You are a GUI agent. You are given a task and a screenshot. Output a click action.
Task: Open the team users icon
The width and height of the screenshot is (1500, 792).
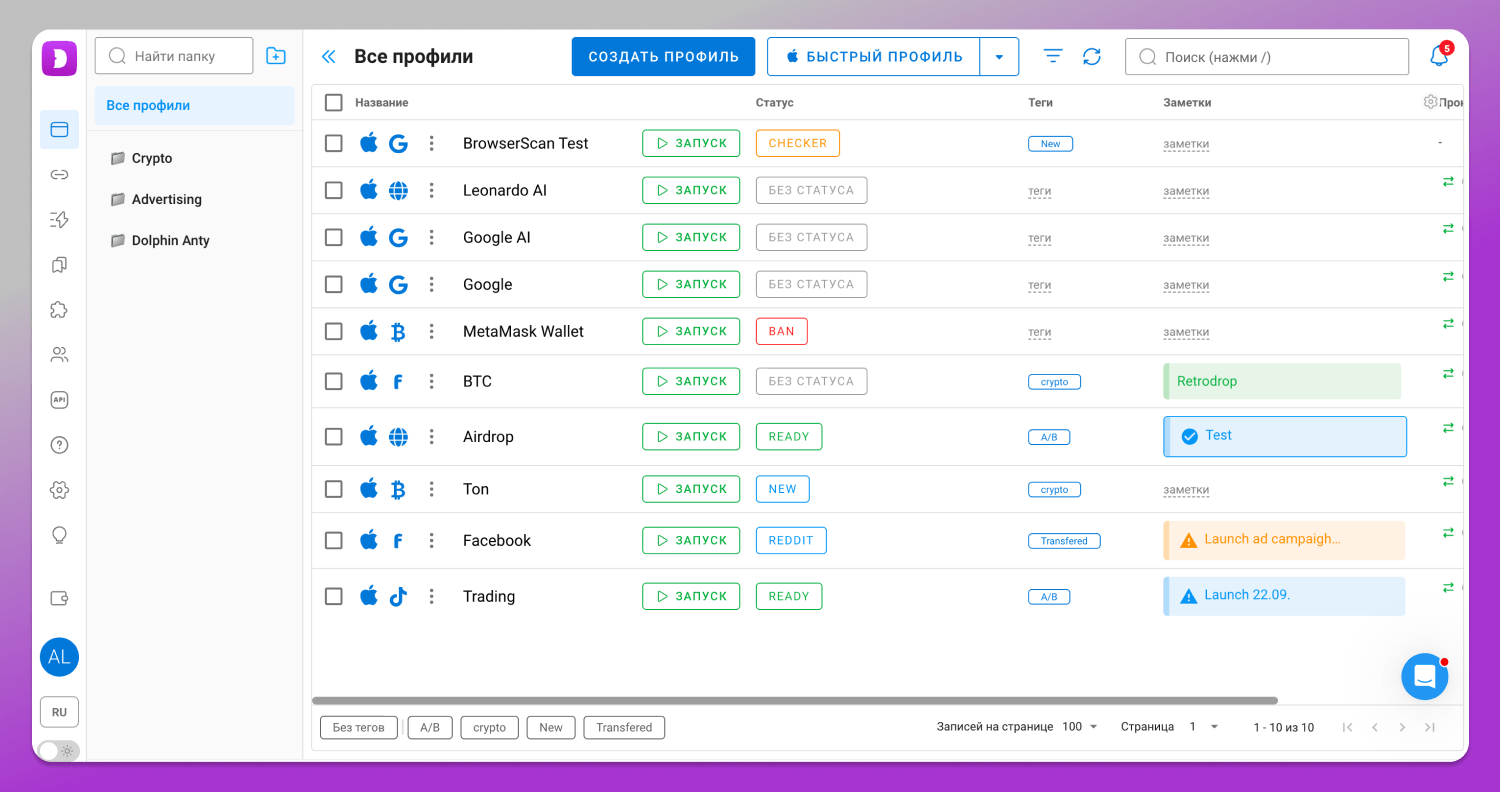tap(59, 355)
